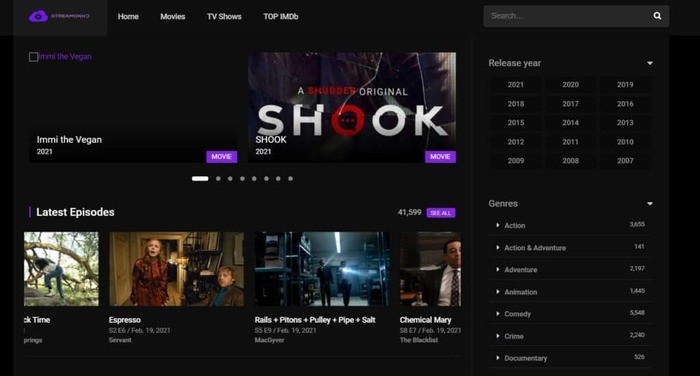Filter by release year 2021
The height and width of the screenshot is (376, 700).
click(x=516, y=84)
